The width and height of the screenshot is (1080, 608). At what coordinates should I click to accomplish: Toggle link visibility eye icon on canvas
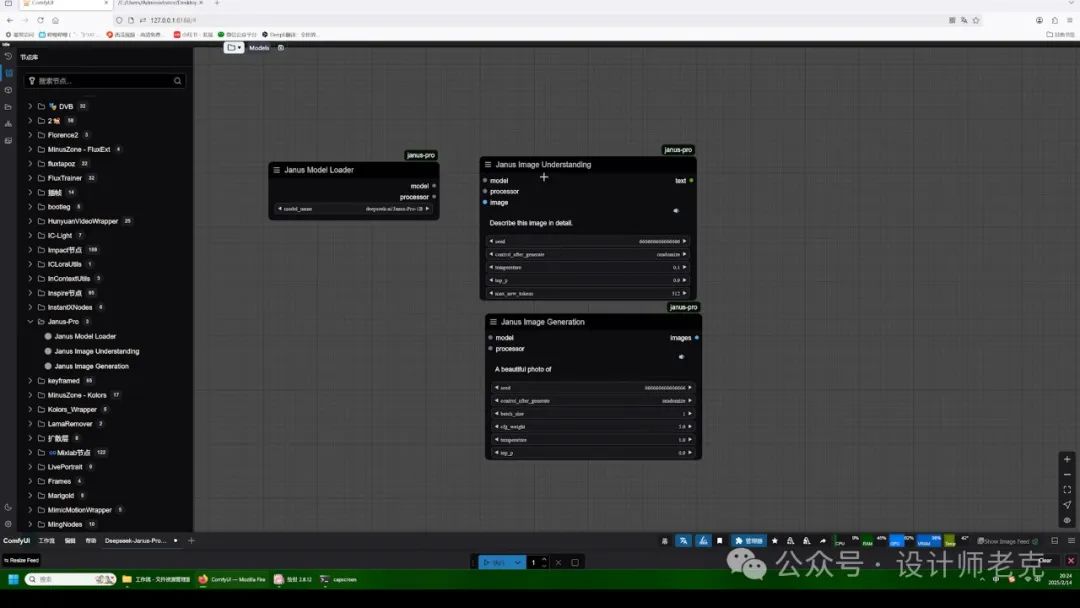(1067, 520)
